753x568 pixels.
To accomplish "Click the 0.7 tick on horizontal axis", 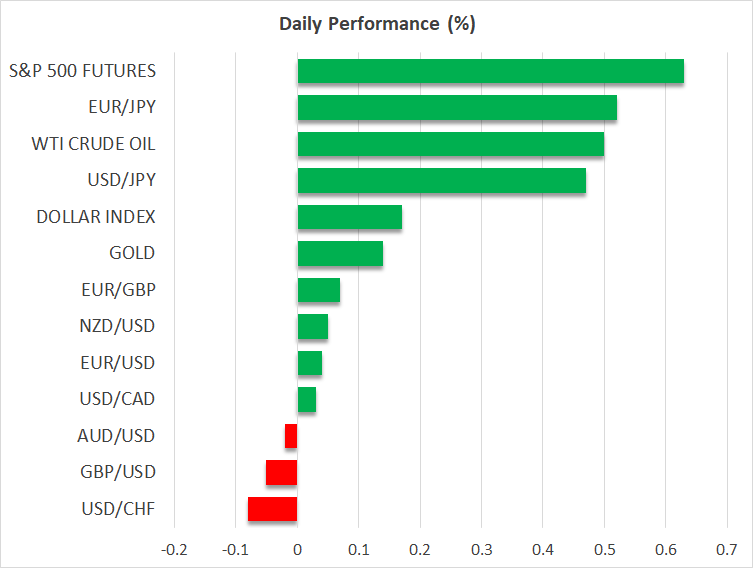I will point(727,548).
